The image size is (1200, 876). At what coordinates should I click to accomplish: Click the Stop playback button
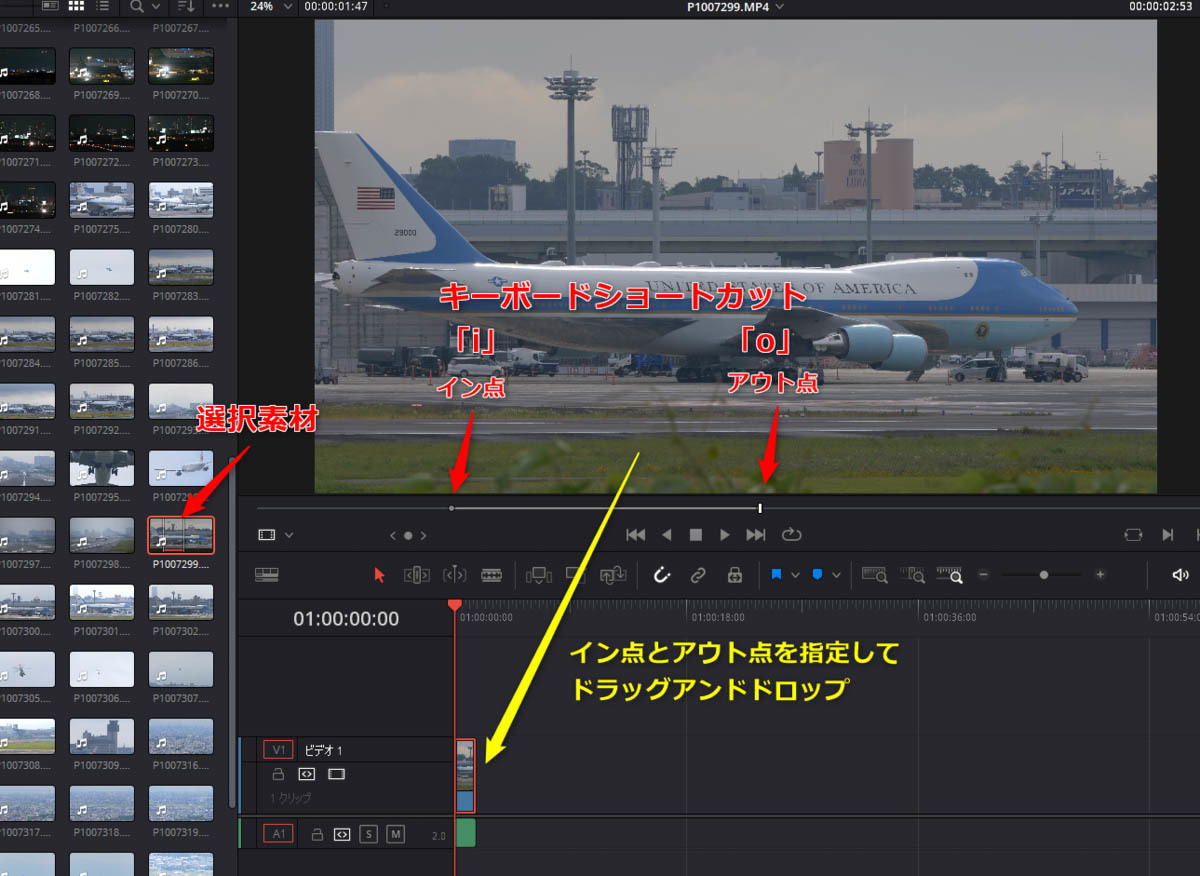[696, 535]
